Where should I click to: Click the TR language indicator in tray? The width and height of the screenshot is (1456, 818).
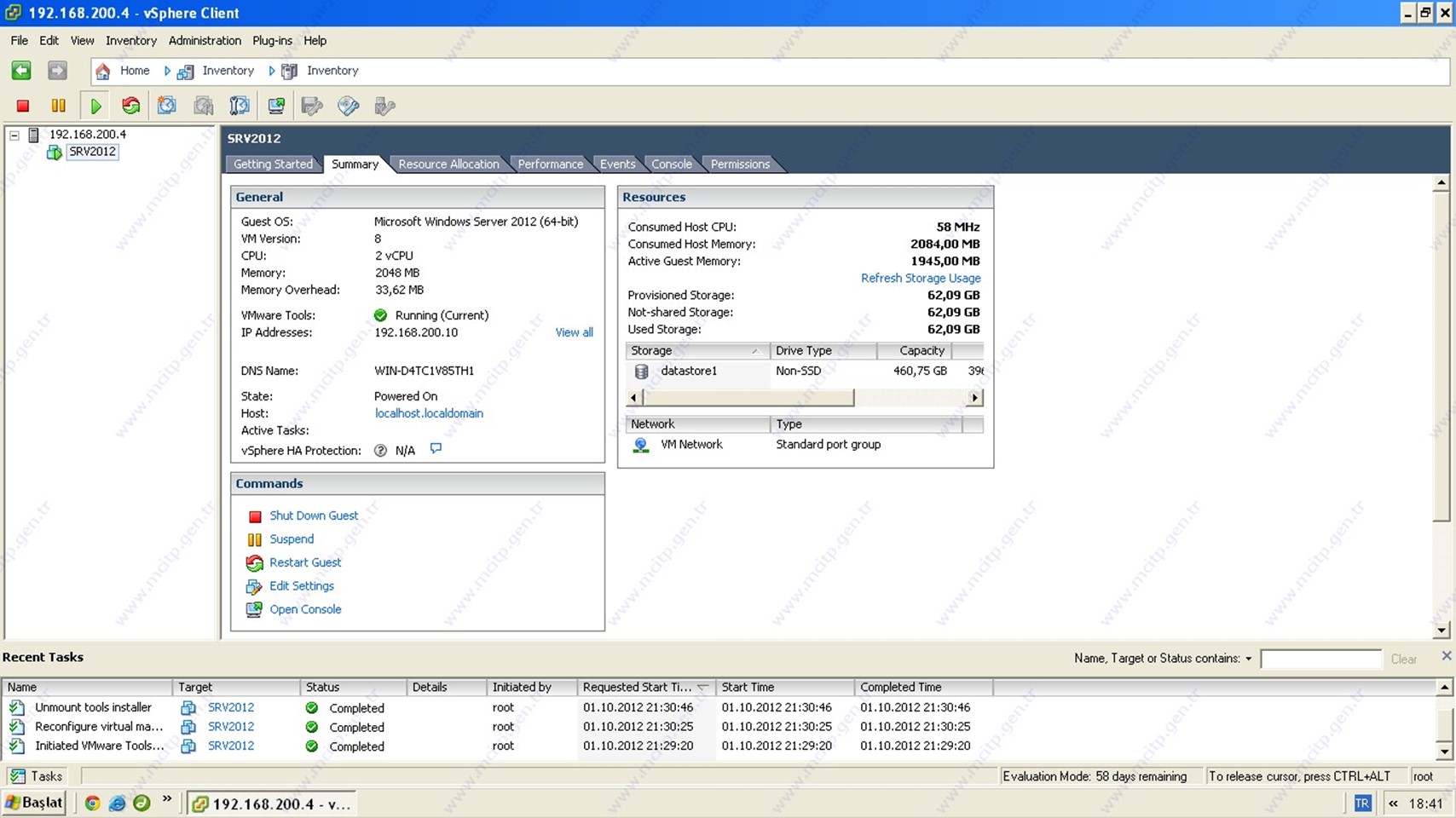tap(1362, 804)
